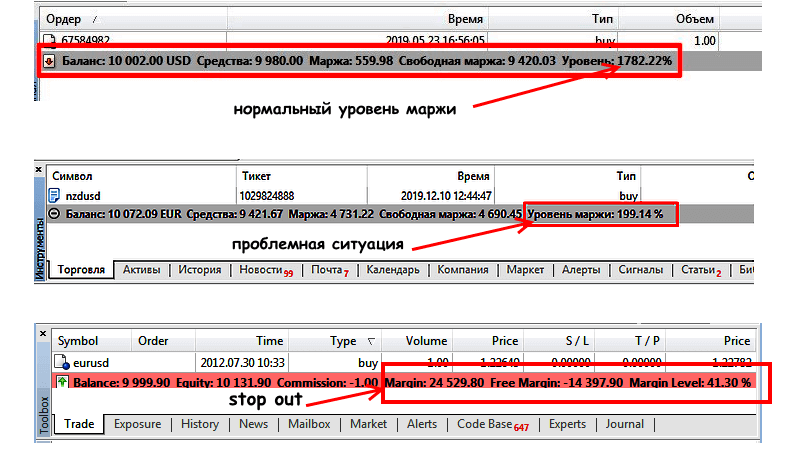Close the Toolbox panel with the x
800x450 pixels.
pyautogui.click(x=42, y=335)
